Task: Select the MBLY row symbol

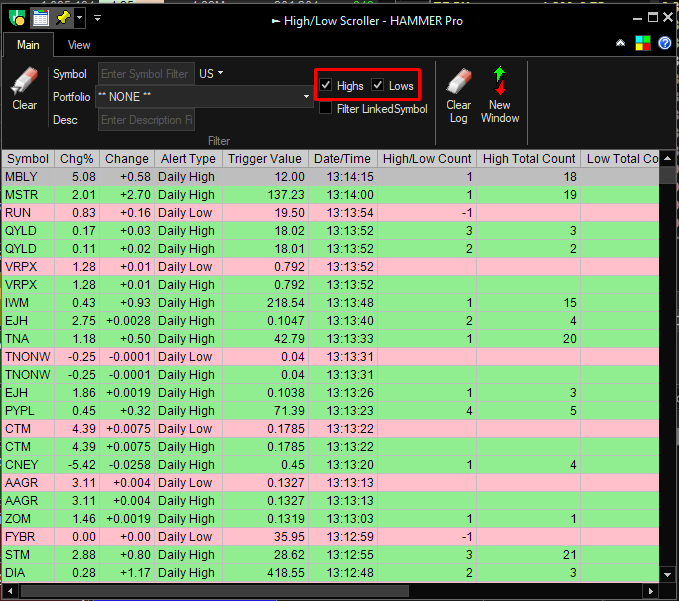Action: click(28, 177)
